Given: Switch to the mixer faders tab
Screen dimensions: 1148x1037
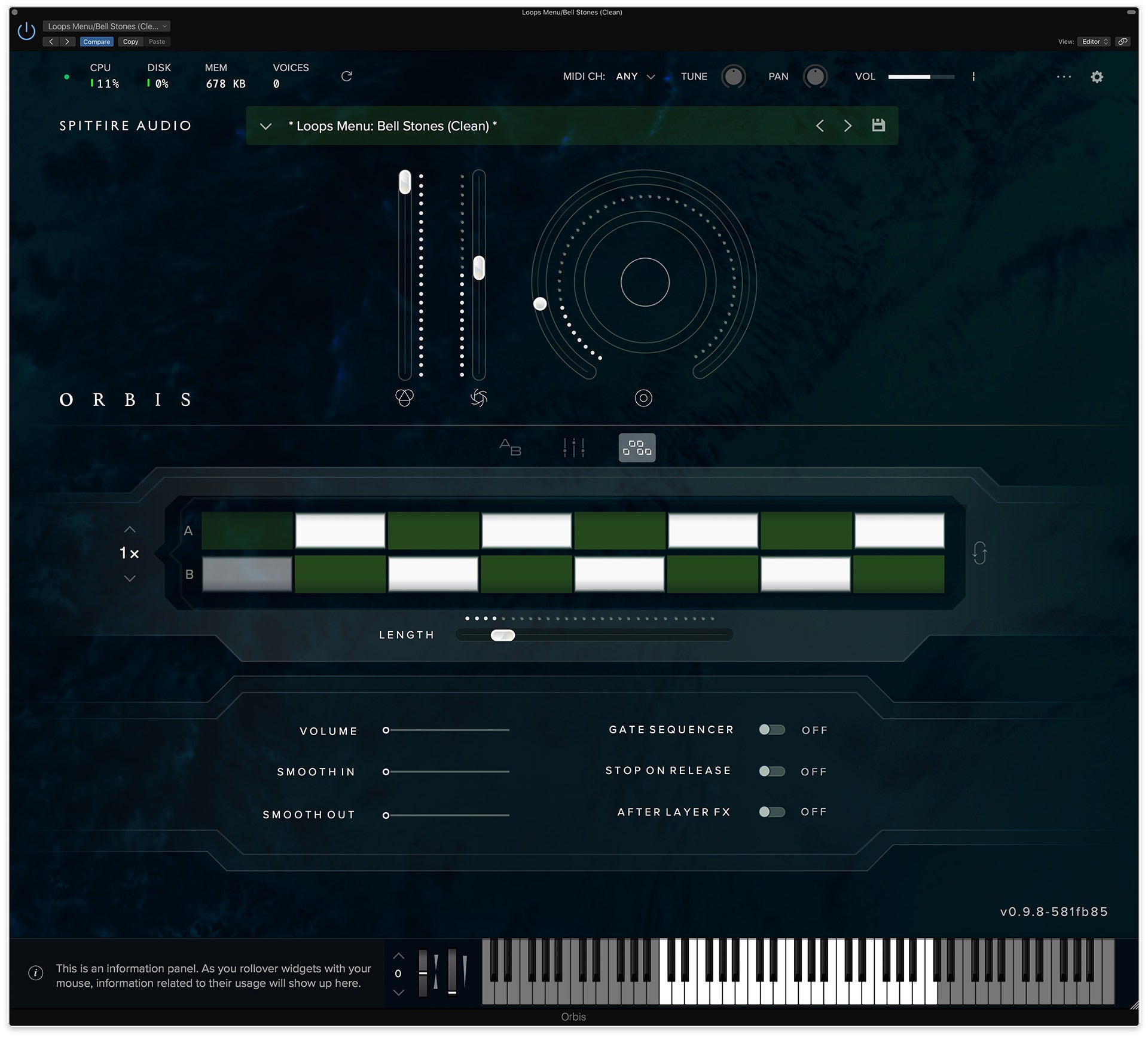Looking at the screenshot, I should point(574,448).
